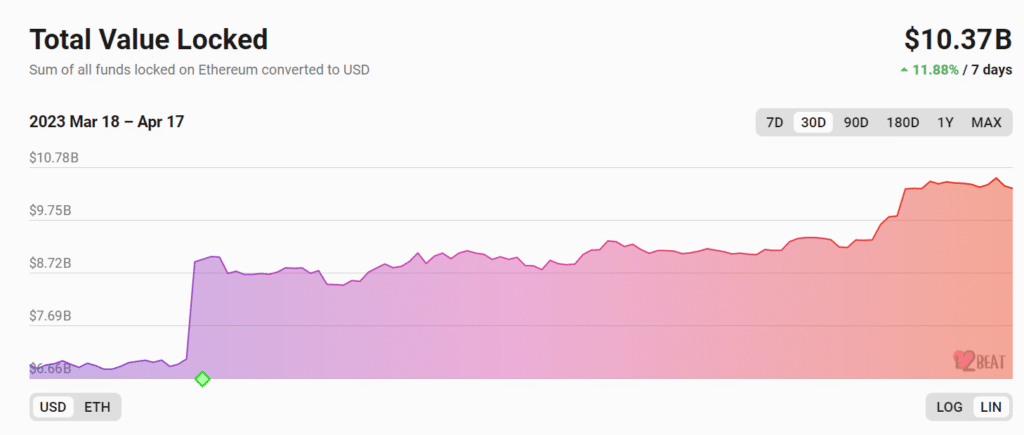Set chart scale to LIN
The height and width of the screenshot is (435, 1024).
tap(991, 408)
